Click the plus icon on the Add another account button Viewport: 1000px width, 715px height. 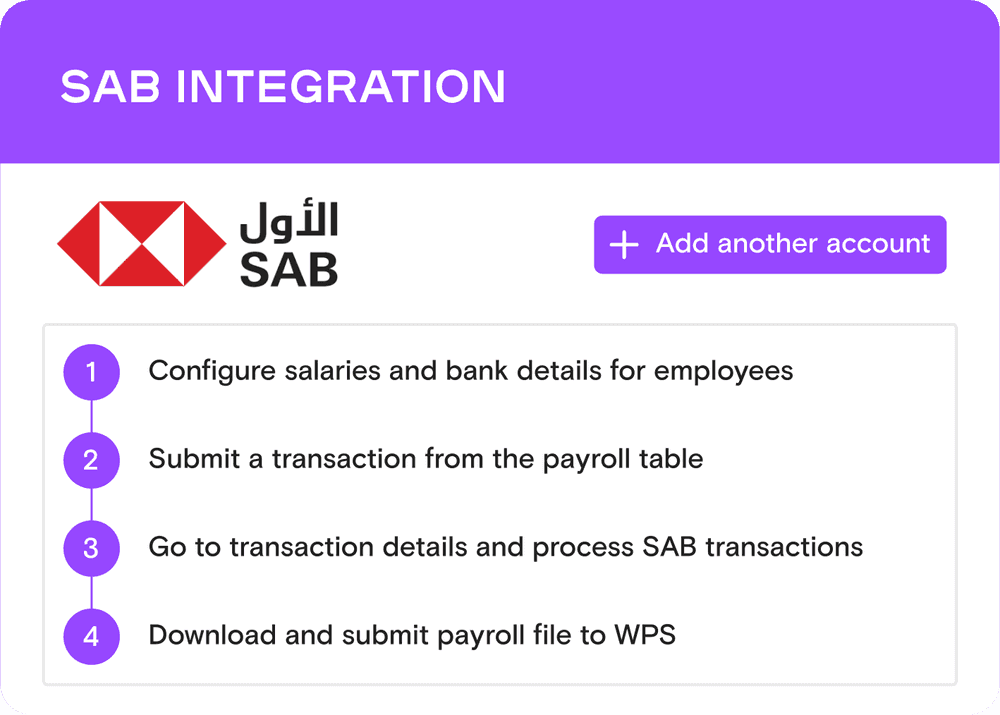624,245
